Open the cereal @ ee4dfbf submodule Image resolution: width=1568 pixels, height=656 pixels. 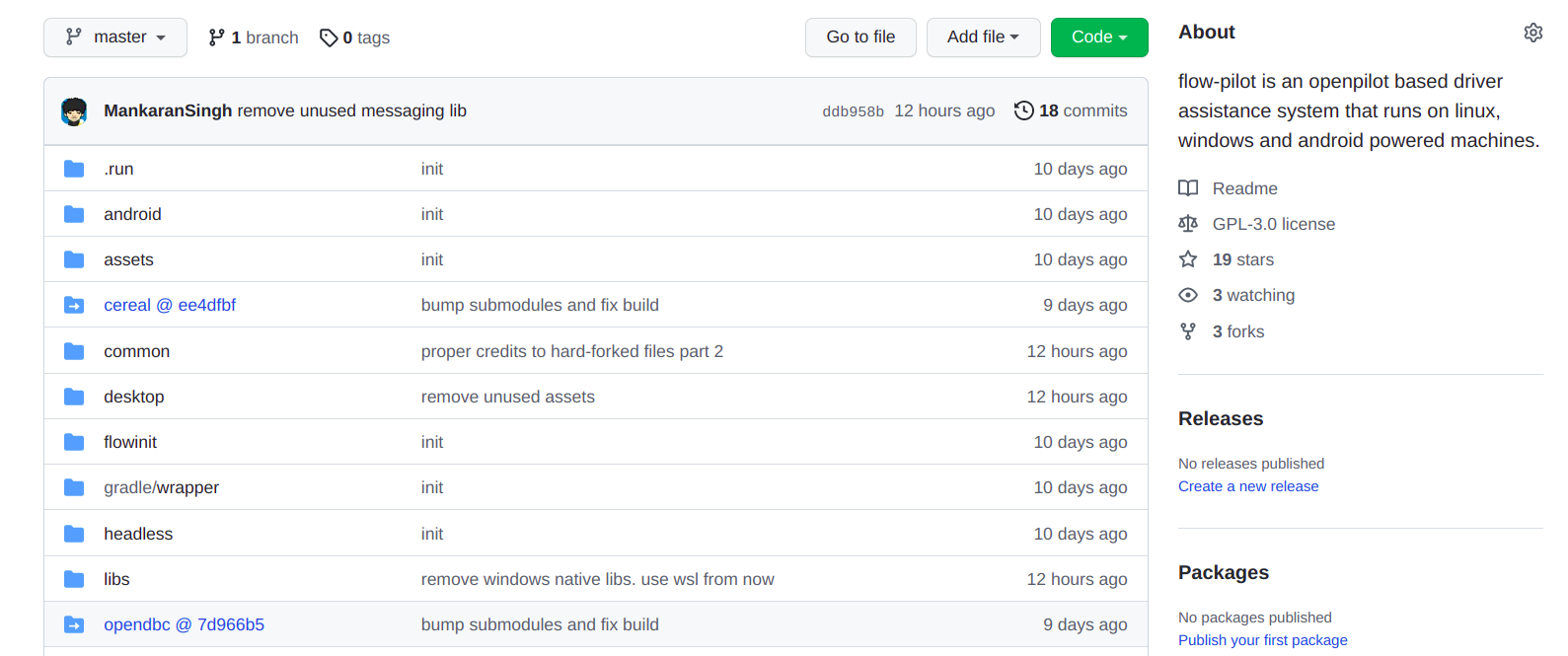pos(170,305)
